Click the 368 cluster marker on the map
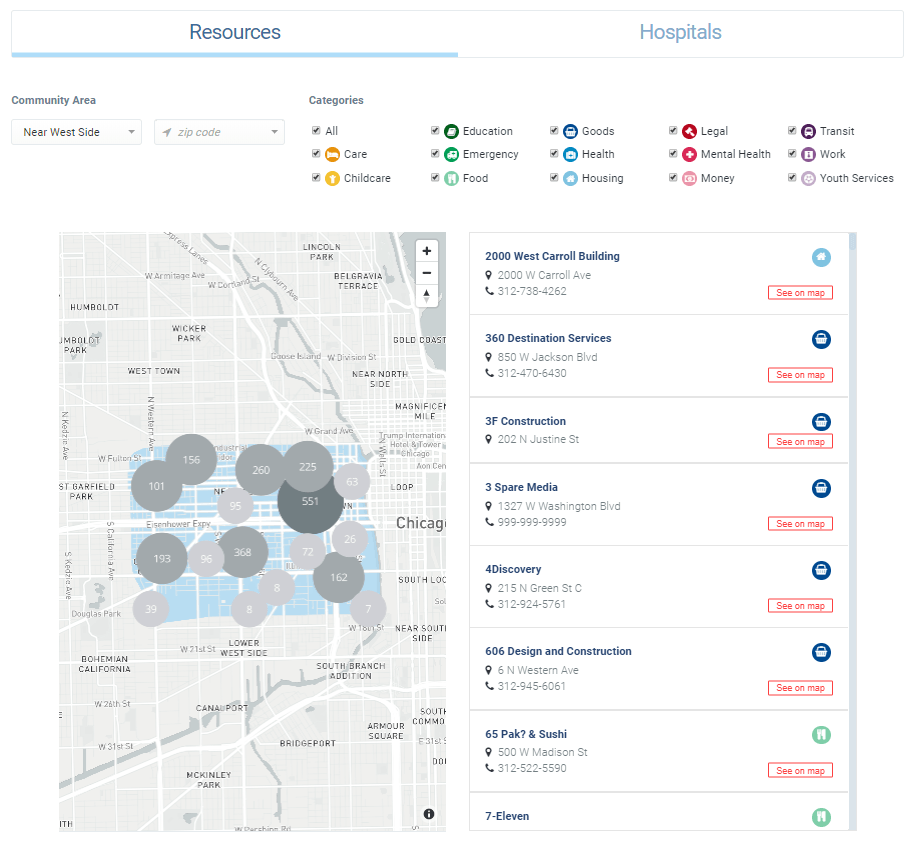 pos(242,552)
